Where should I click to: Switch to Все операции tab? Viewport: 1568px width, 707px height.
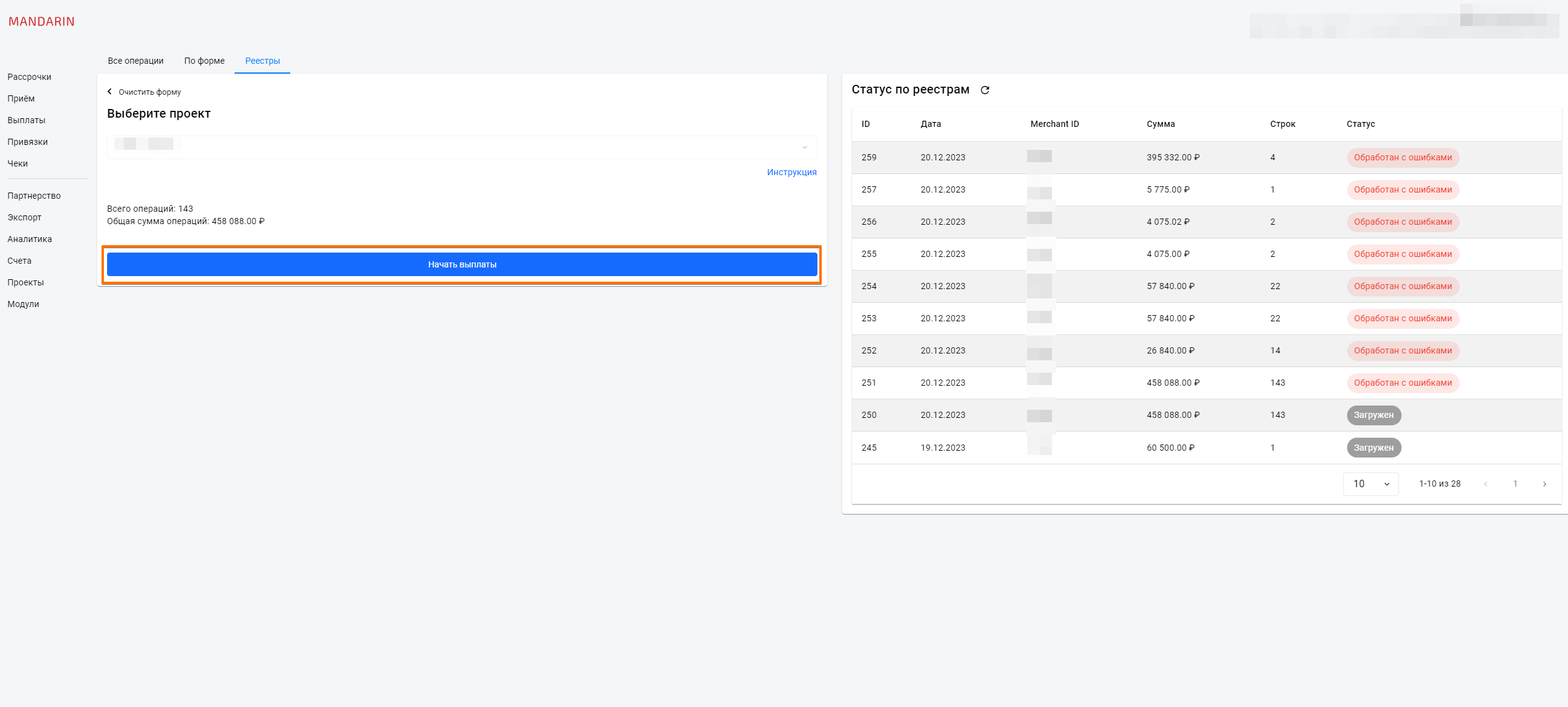pyautogui.click(x=136, y=61)
